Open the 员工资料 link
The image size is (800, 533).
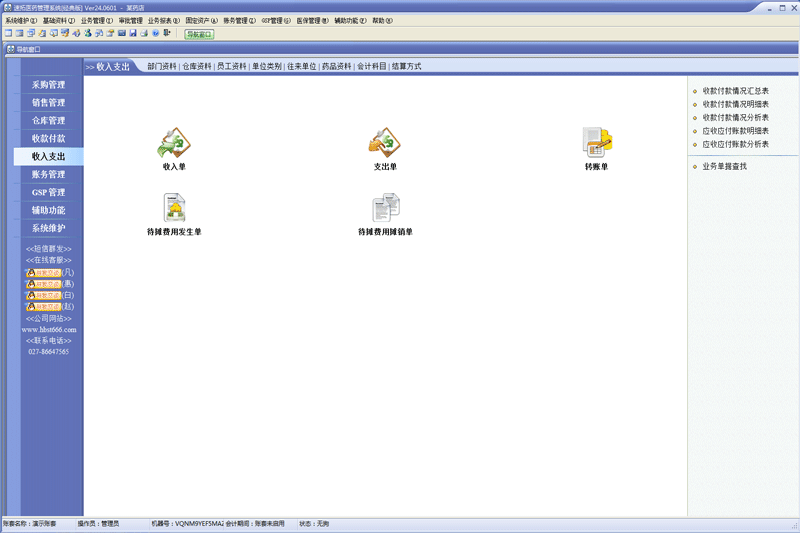[232, 67]
